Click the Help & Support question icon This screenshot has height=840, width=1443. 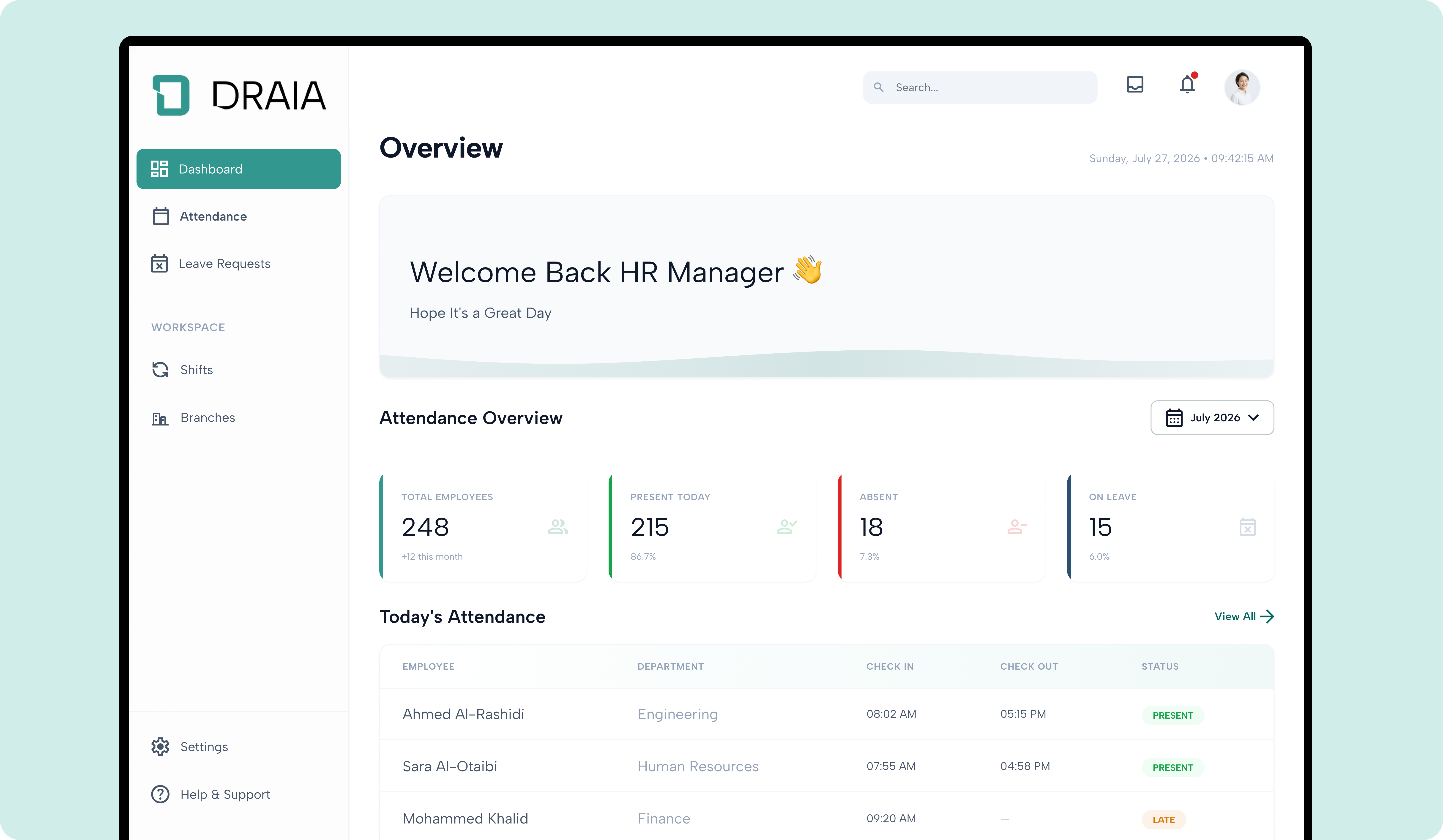(160, 794)
